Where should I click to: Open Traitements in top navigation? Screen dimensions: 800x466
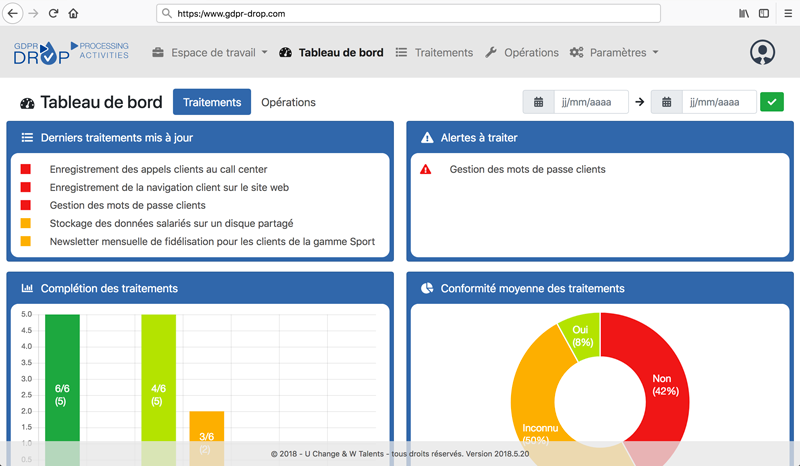(x=444, y=53)
